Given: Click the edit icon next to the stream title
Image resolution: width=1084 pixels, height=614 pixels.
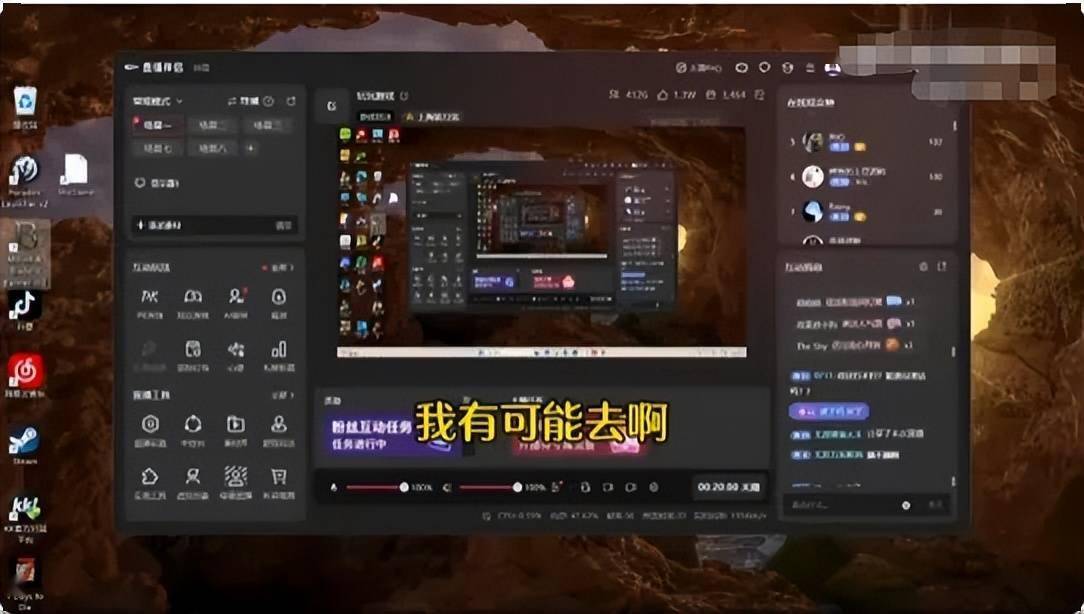Looking at the screenshot, I should click(404, 96).
